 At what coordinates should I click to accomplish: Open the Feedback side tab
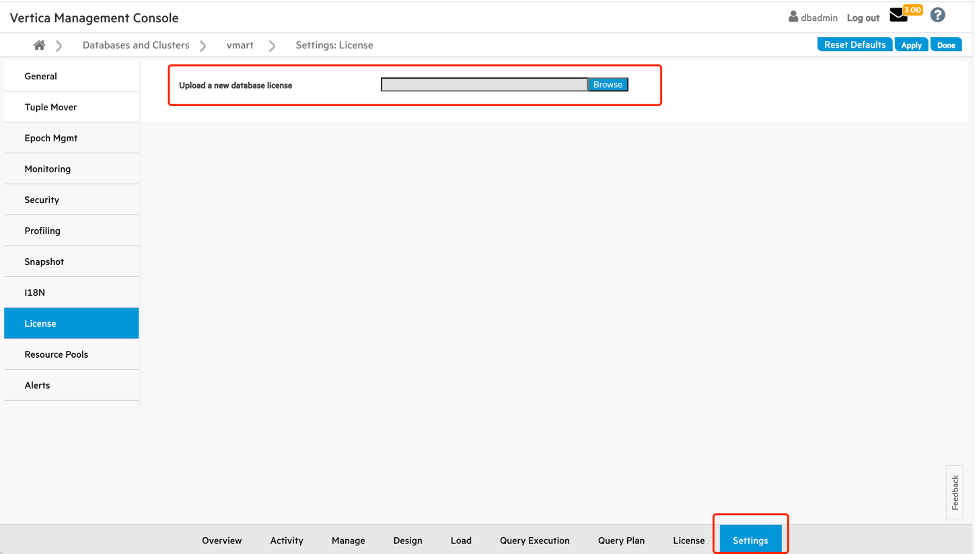(955, 492)
